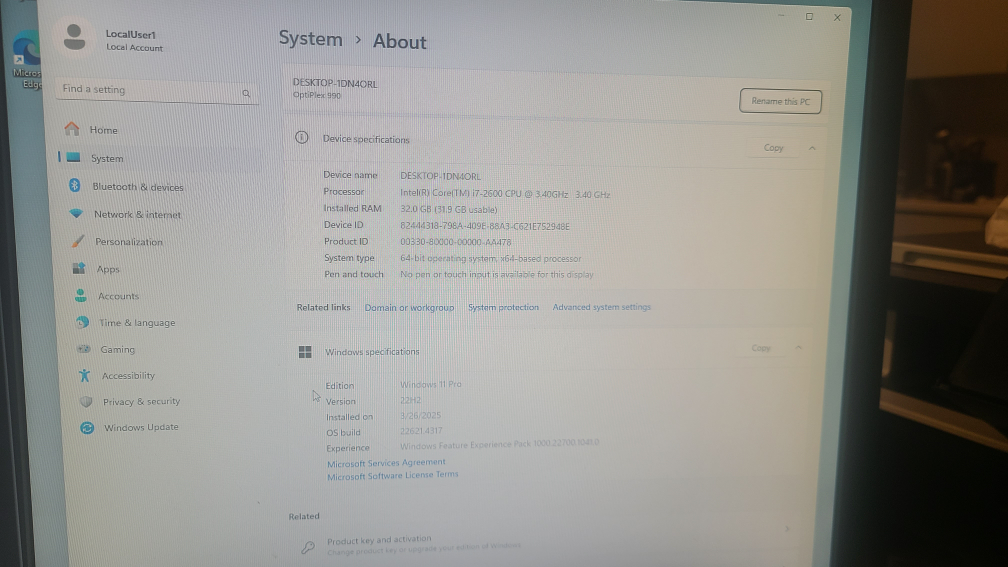Image resolution: width=1008 pixels, height=567 pixels.
Task: Copy the device specifications
Action: click(773, 148)
